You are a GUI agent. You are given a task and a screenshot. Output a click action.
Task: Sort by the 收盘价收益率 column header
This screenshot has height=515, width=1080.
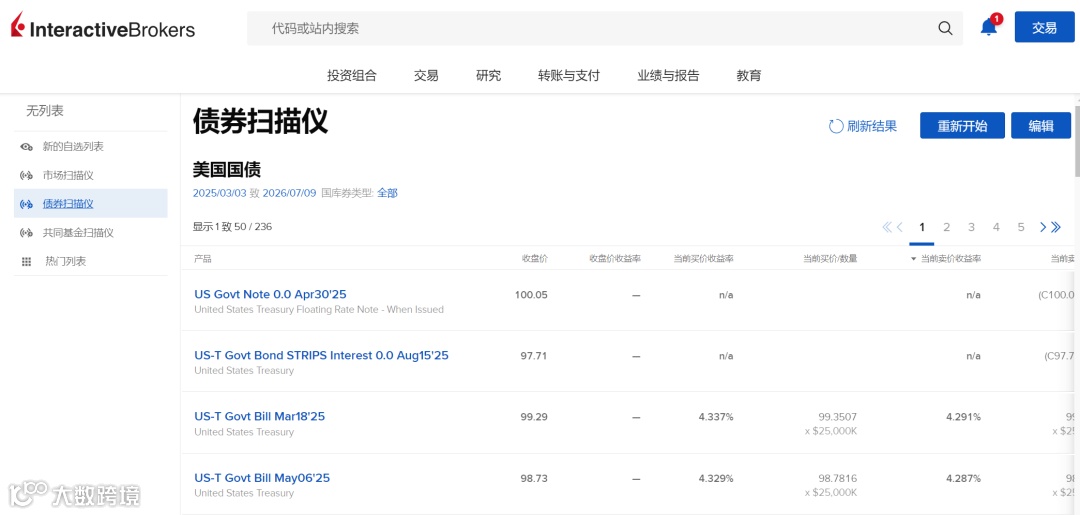[615, 259]
